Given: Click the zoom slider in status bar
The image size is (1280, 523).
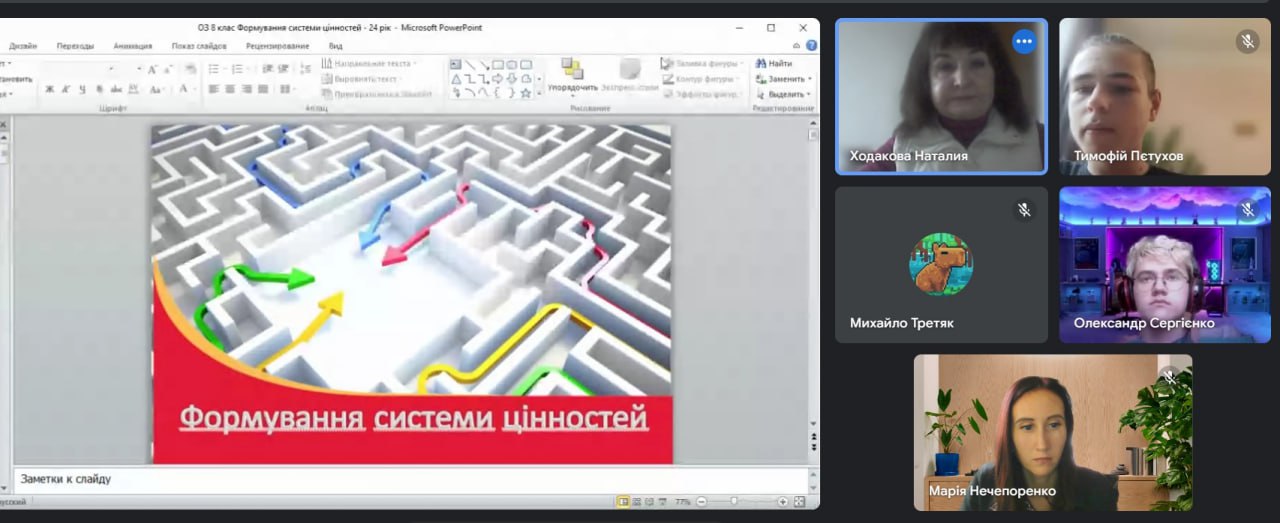Looking at the screenshot, I should point(734,501).
